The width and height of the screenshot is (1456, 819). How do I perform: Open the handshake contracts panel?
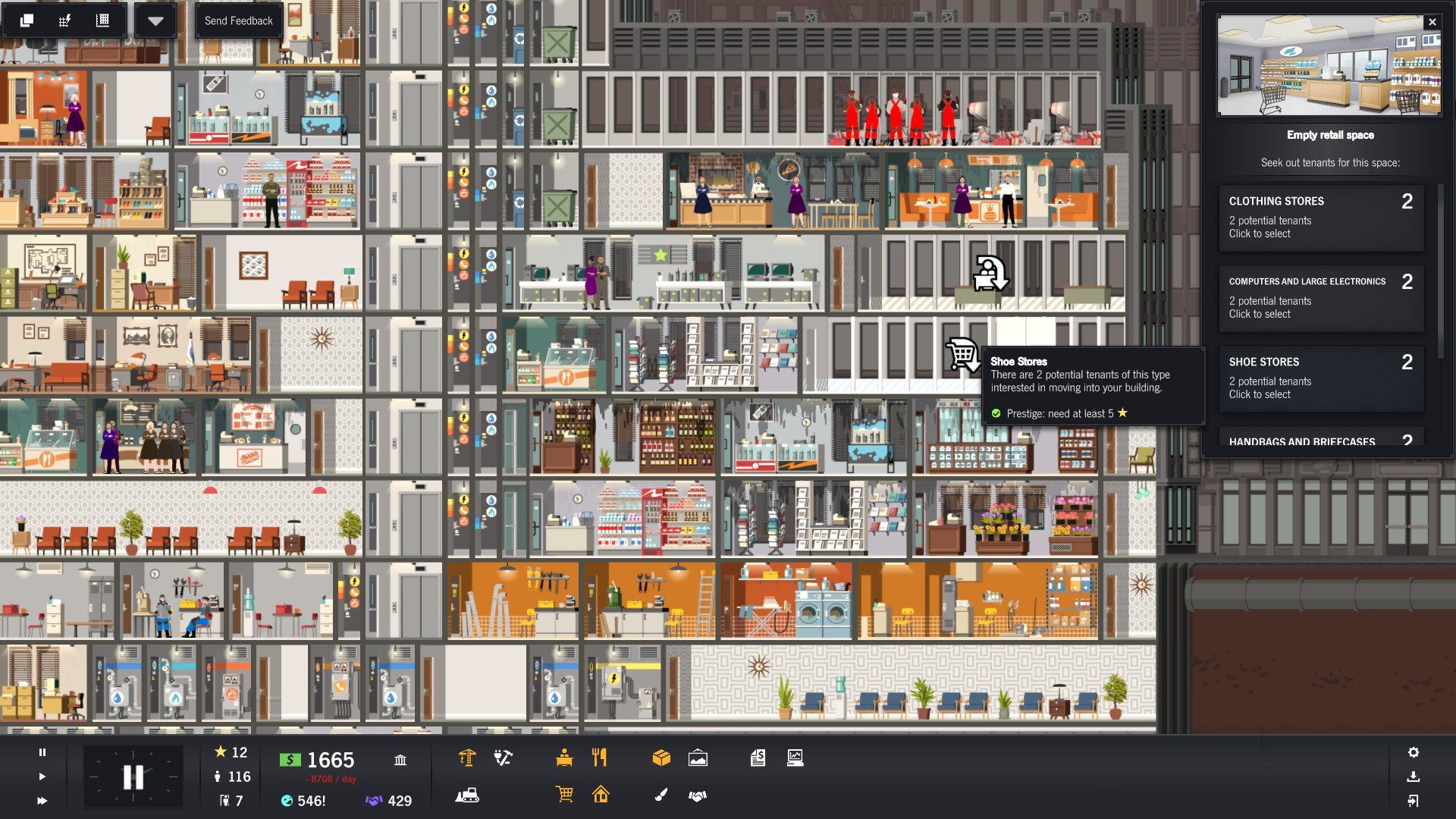[x=698, y=796]
